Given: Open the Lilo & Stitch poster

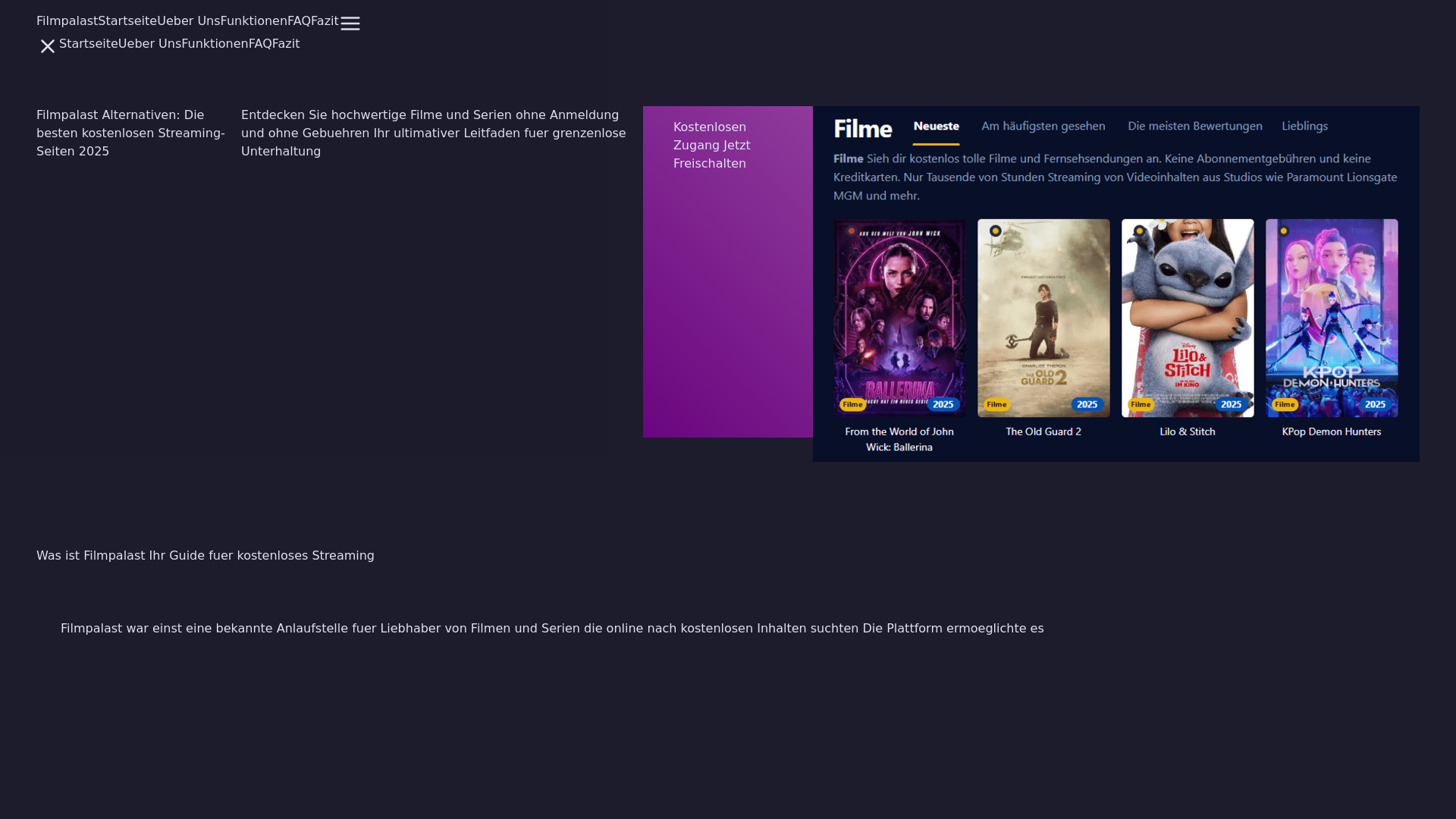Looking at the screenshot, I should click(1188, 318).
